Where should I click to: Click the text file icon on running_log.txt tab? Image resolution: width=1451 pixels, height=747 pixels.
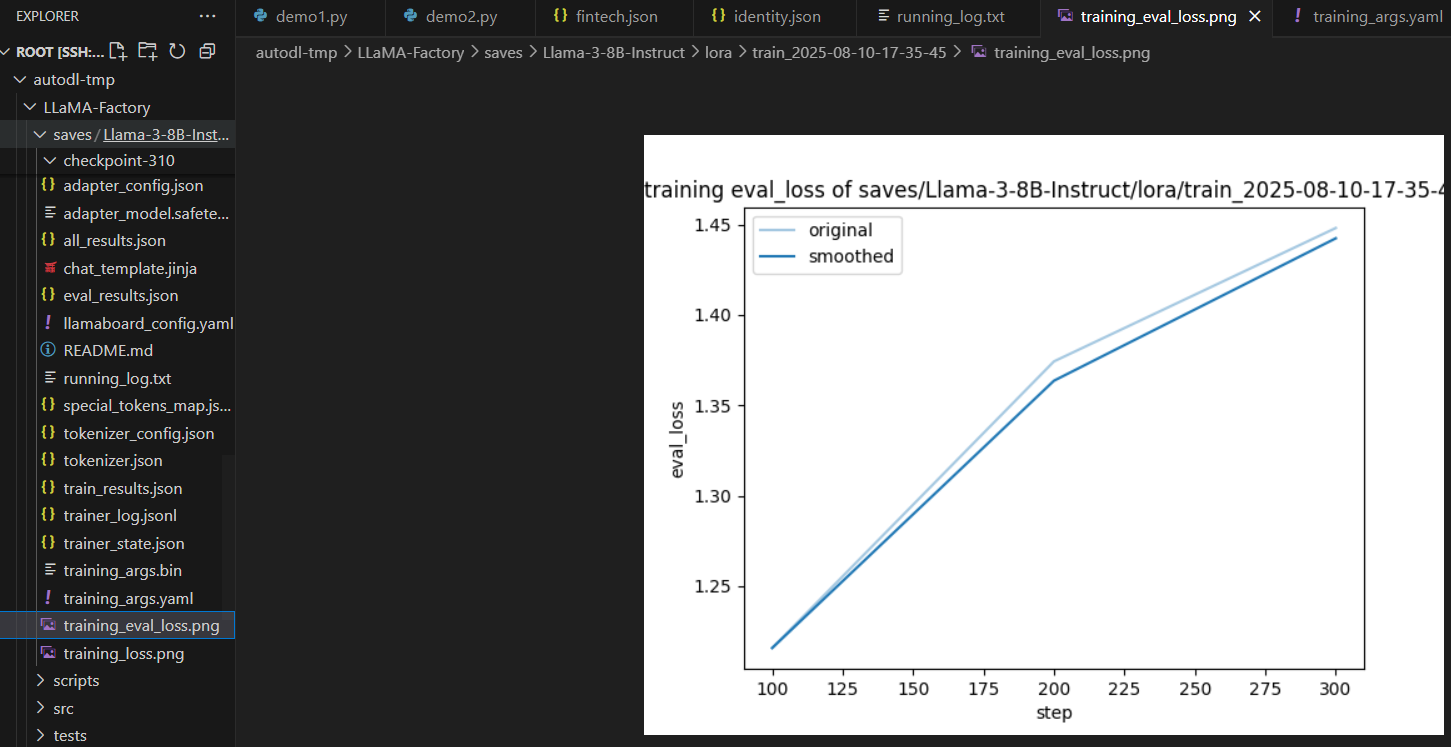[x=882, y=16]
